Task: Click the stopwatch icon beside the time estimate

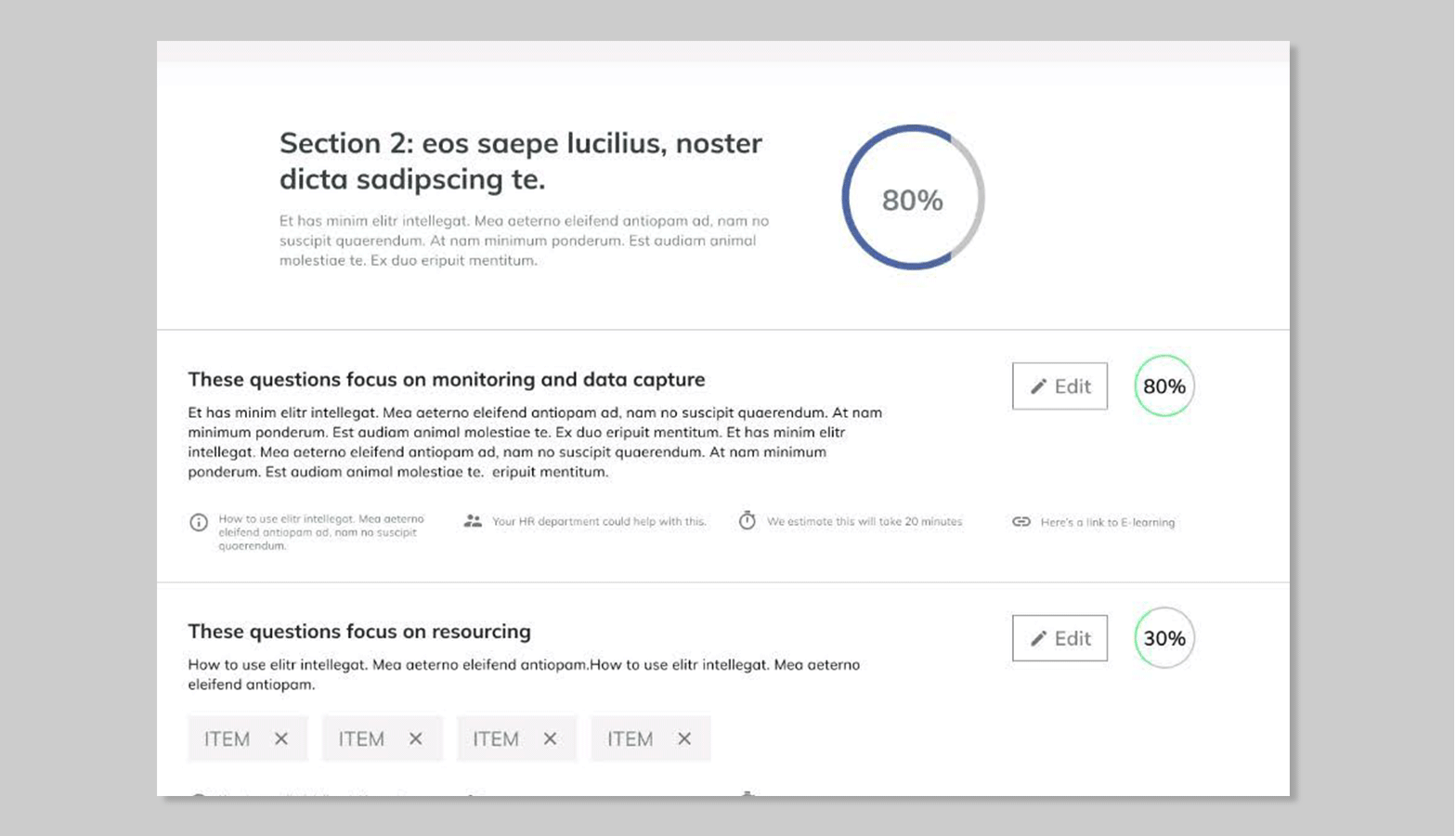Action: point(747,521)
